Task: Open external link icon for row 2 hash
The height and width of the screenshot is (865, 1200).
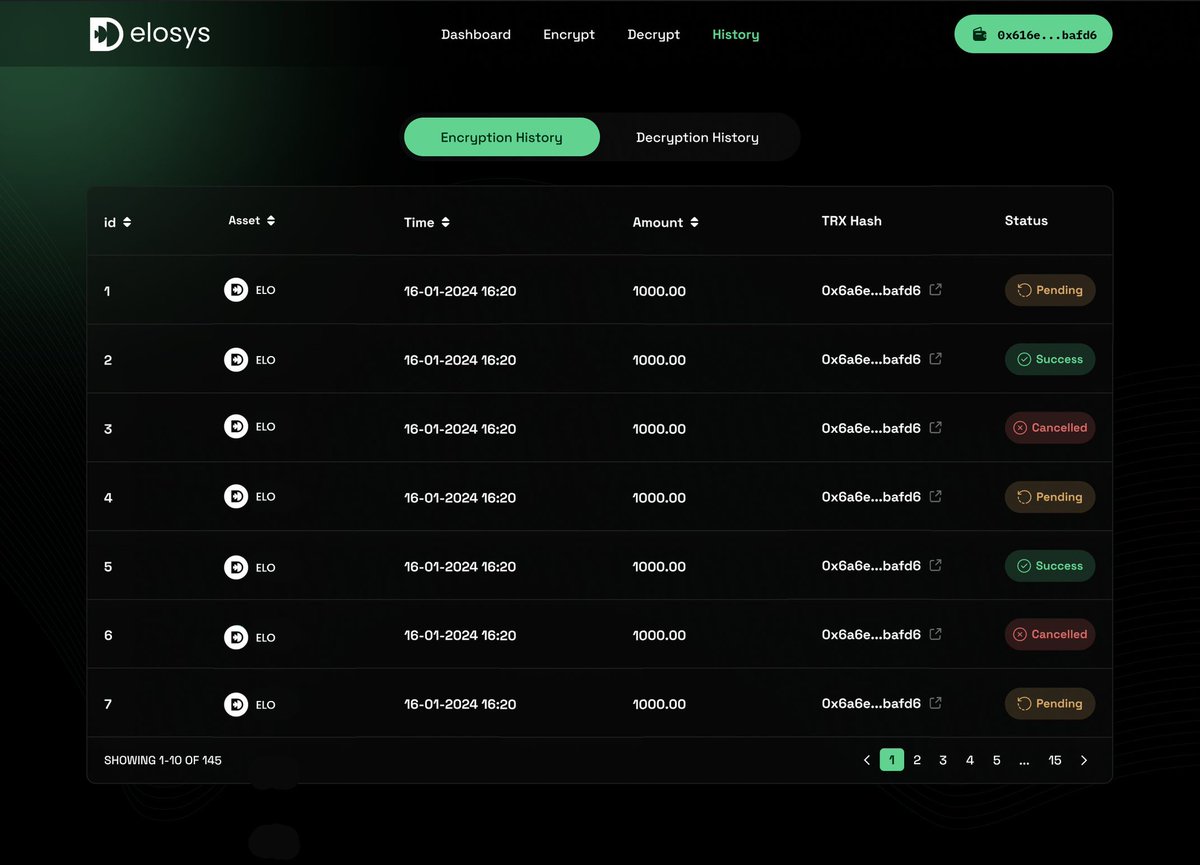Action: point(936,359)
